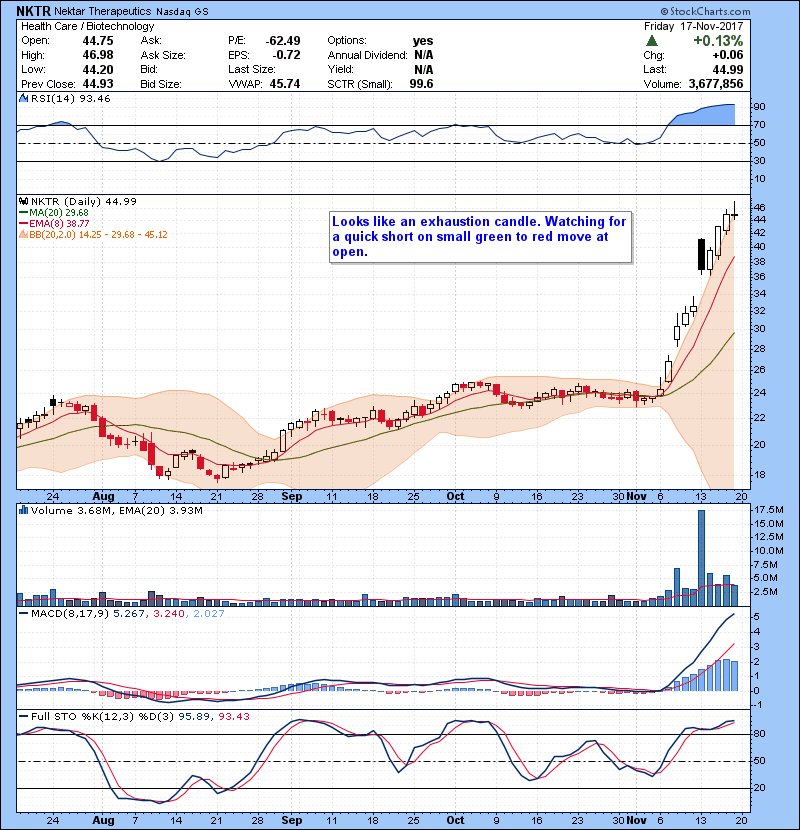The height and width of the screenshot is (830, 800).
Task: Click the Full STO legend line marker
Action: point(24,716)
